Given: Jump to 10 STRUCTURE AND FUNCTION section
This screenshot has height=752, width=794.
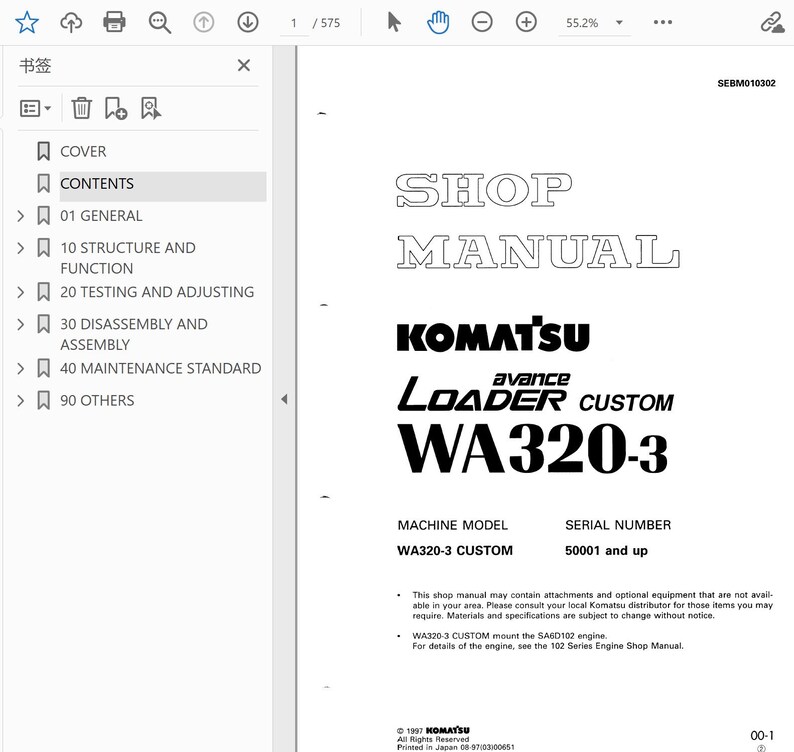Looking at the screenshot, I should [128, 258].
